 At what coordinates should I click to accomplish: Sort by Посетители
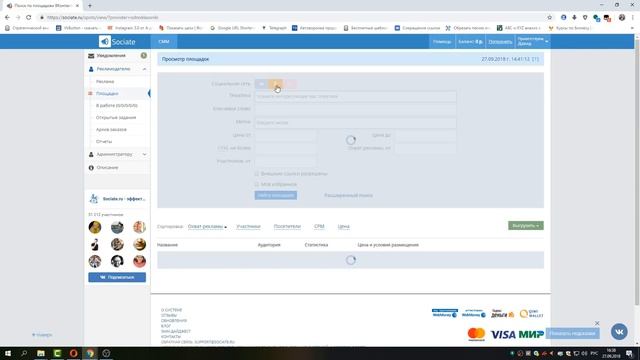click(x=287, y=227)
